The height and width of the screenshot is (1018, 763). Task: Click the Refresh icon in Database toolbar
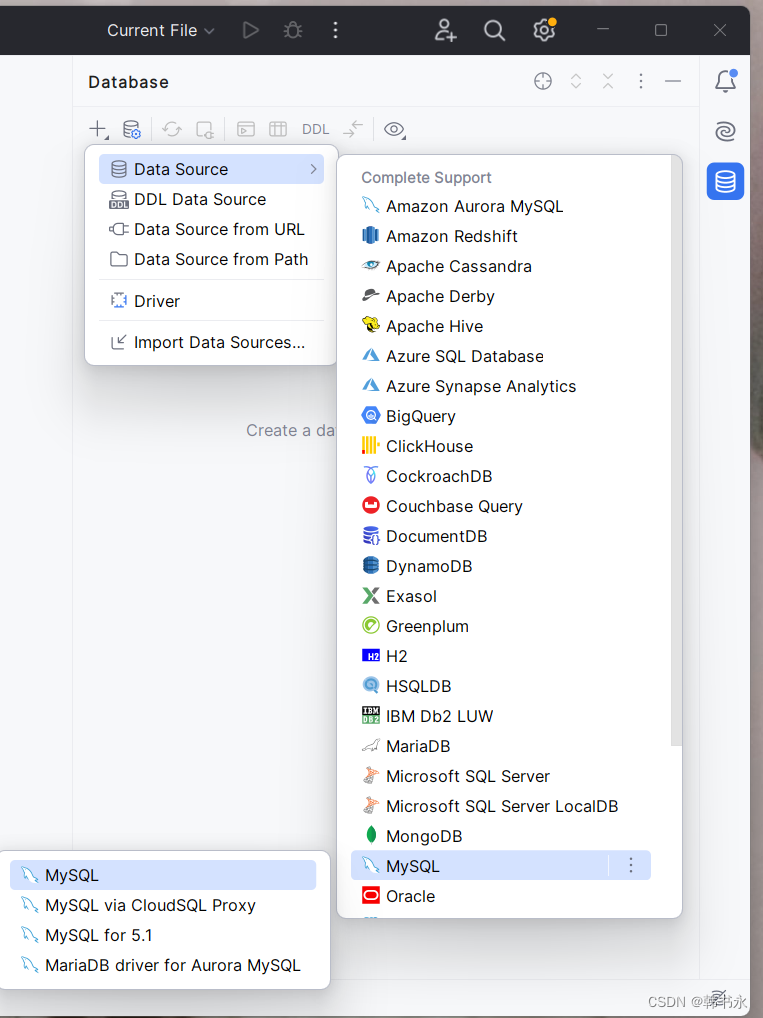(x=172, y=129)
